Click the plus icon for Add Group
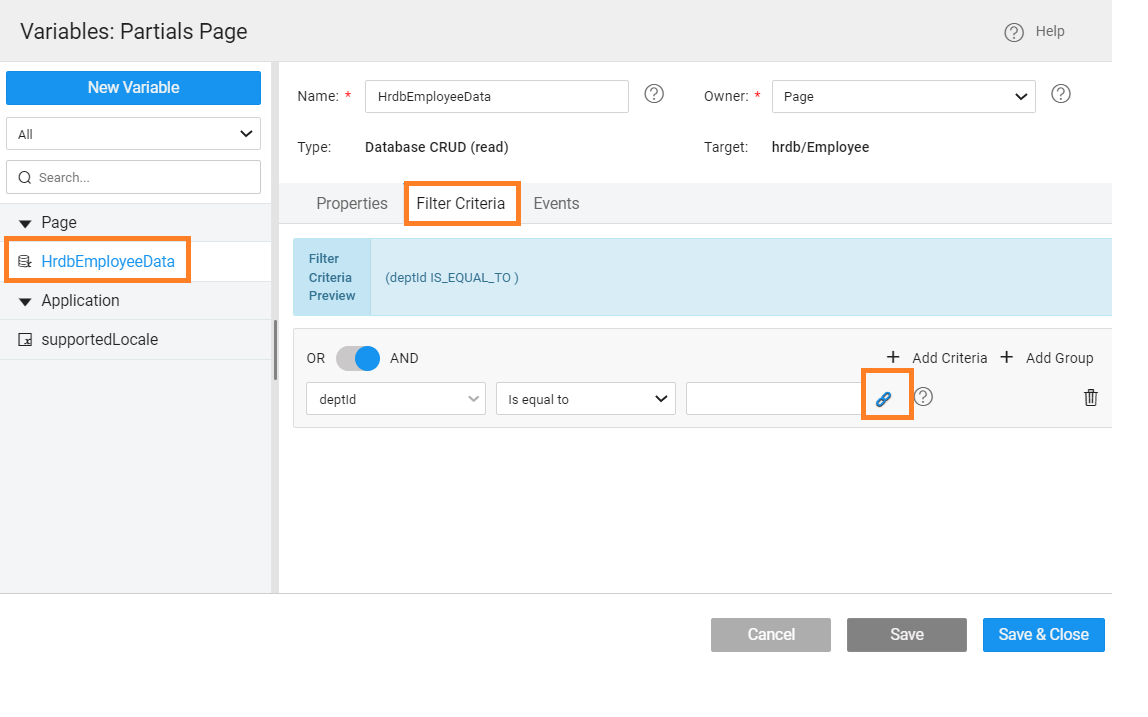The height and width of the screenshot is (717, 1148). tap(1007, 357)
